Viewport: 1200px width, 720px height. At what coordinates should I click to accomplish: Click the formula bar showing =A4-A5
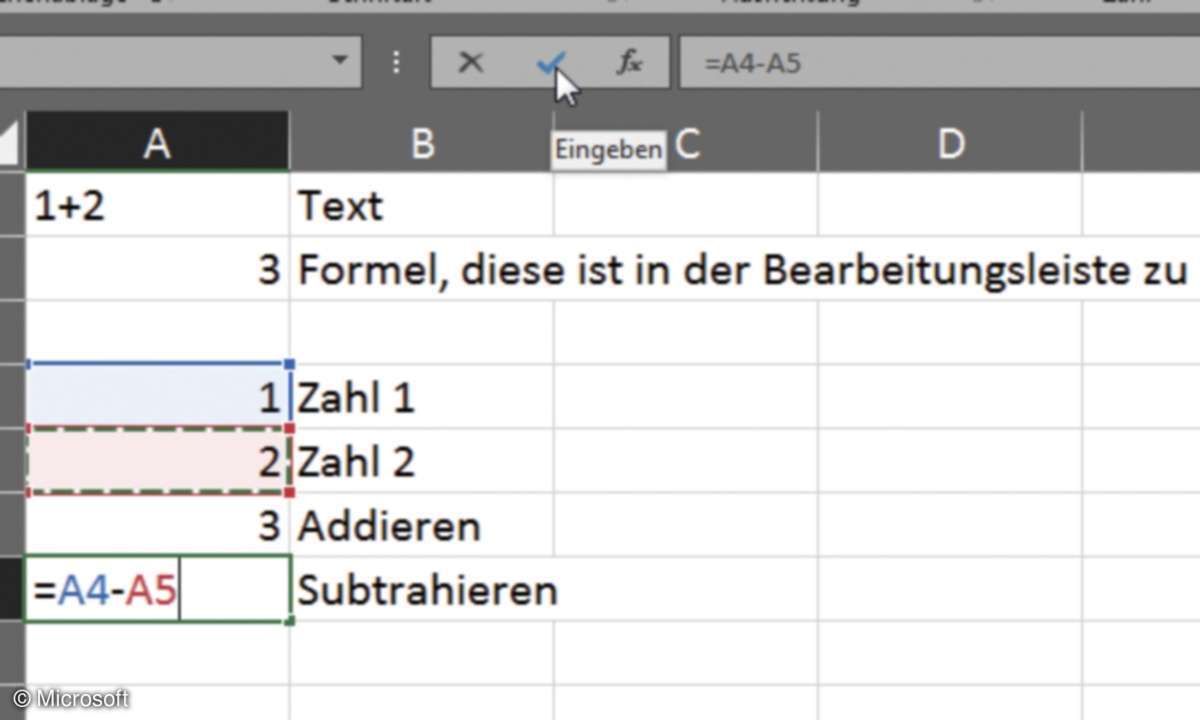(x=938, y=63)
